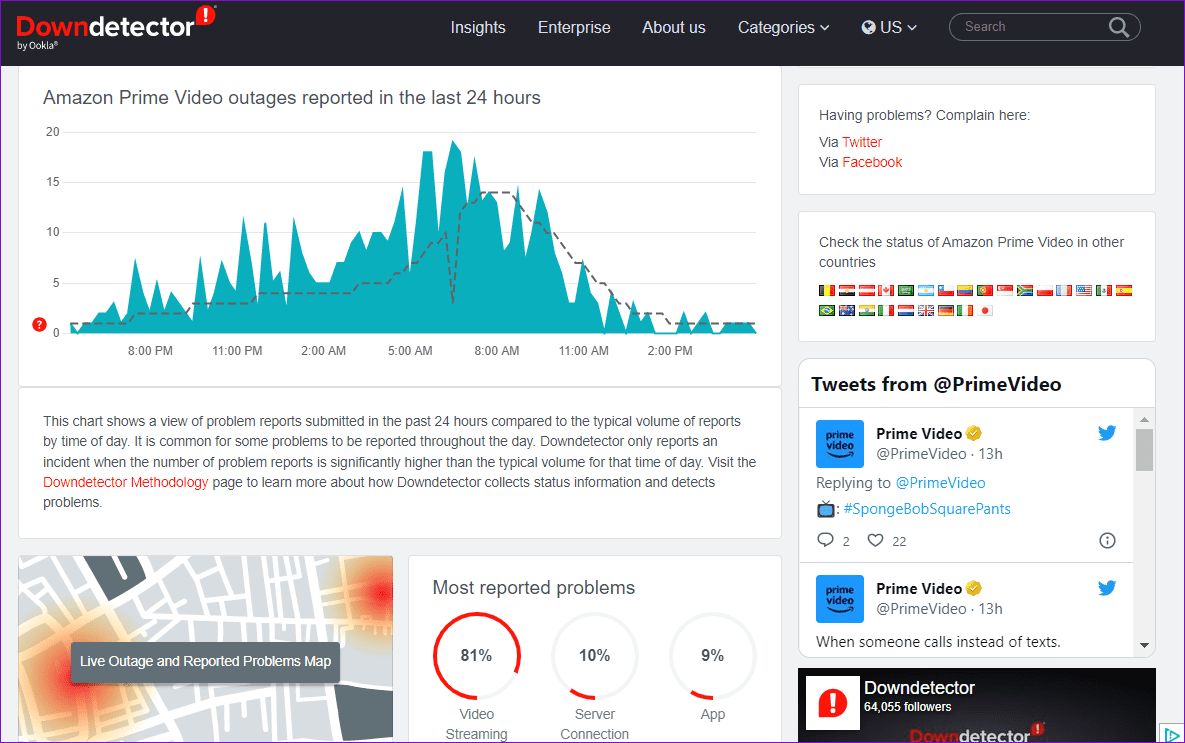Open the #SpongeBobSquarePants hashtag link
1185x743 pixels.
[x=927, y=509]
